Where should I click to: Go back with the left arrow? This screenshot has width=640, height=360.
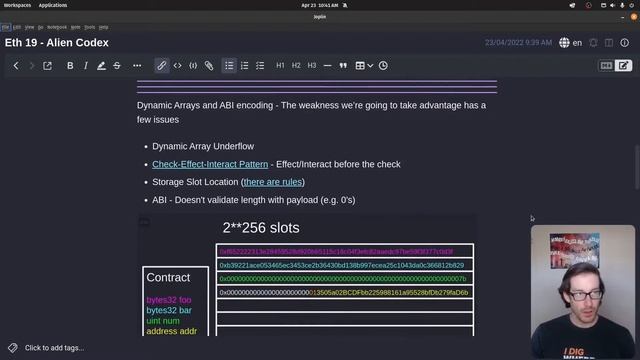(16, 66)
